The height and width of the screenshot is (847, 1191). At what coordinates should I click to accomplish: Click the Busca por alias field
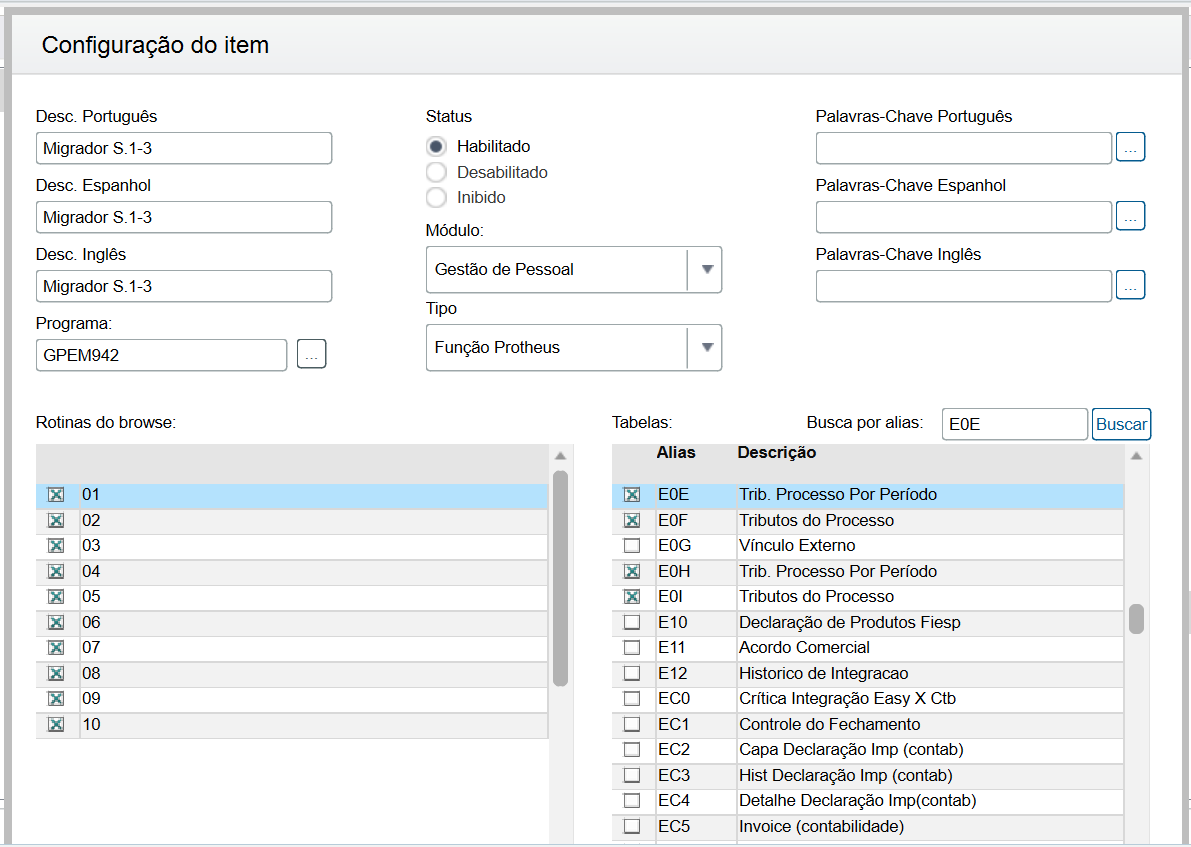click(1014, 424)
